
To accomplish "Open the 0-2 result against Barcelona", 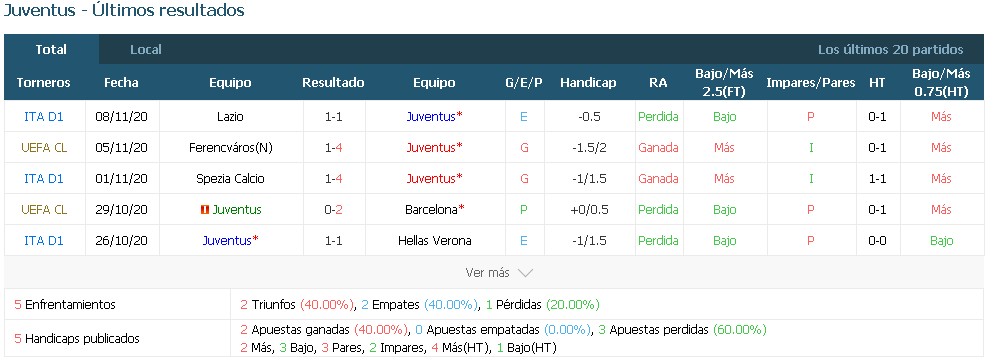I will click(334, 209).
